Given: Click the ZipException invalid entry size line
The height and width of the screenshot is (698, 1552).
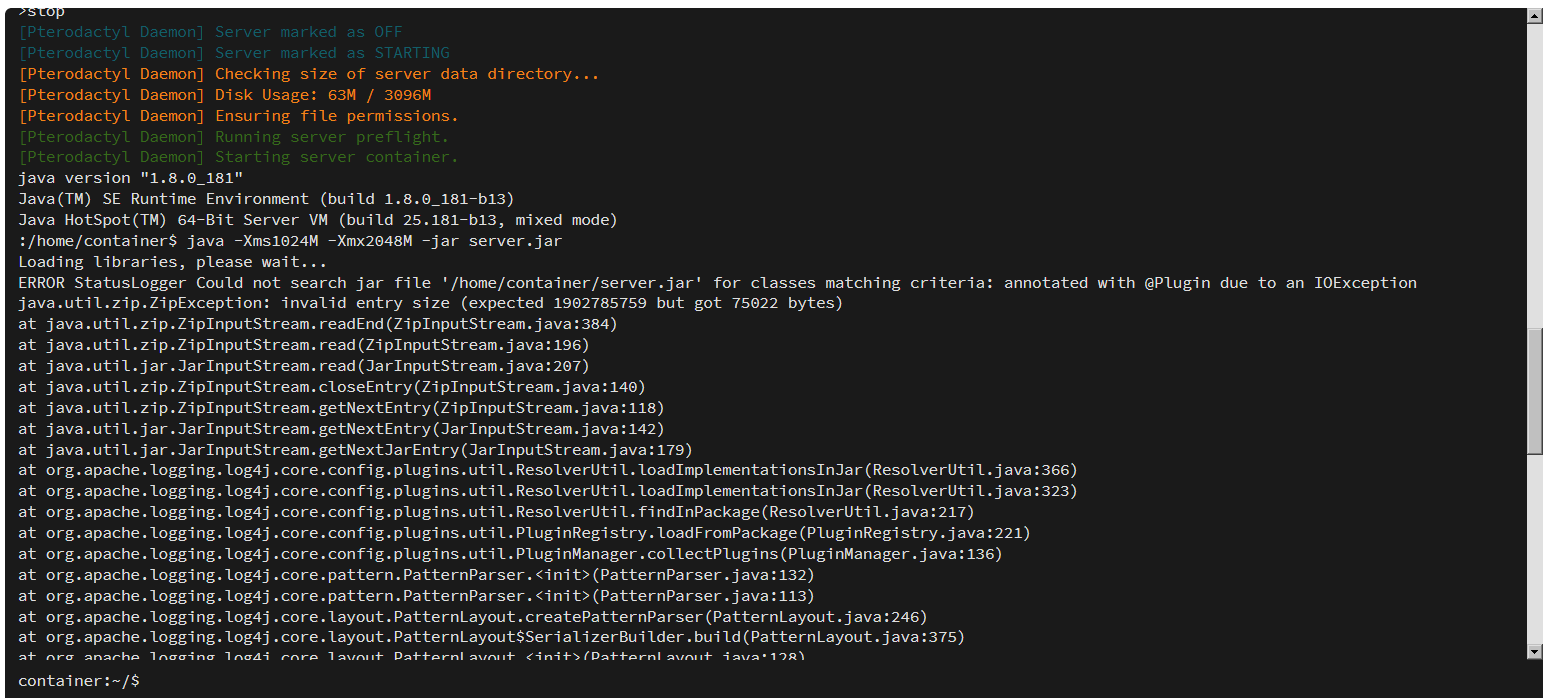Looking at the screenshot, I should tap(430, 303).
